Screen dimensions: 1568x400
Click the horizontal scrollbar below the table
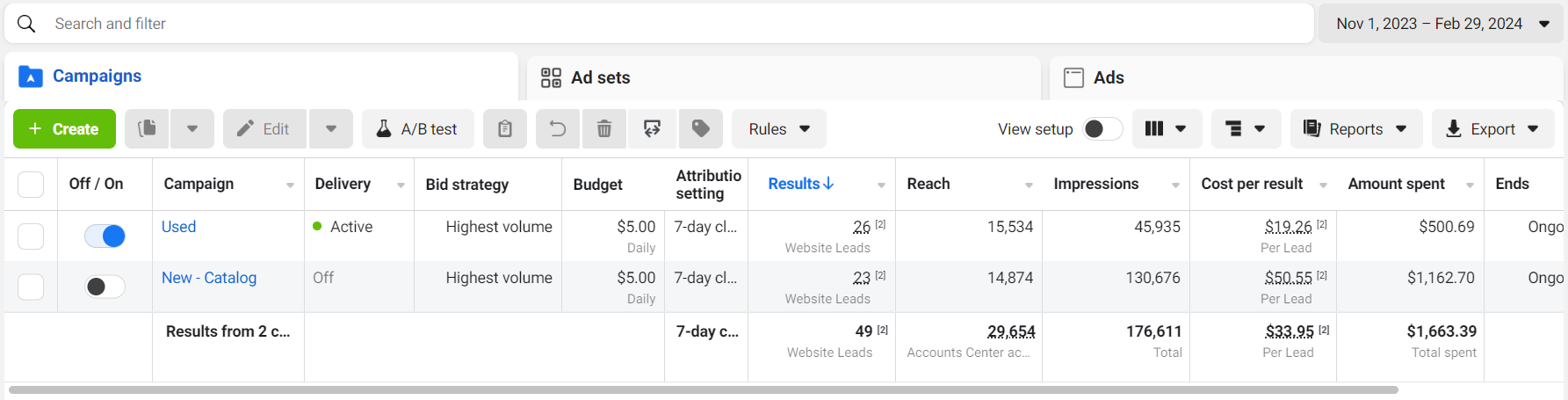(703, 389)
